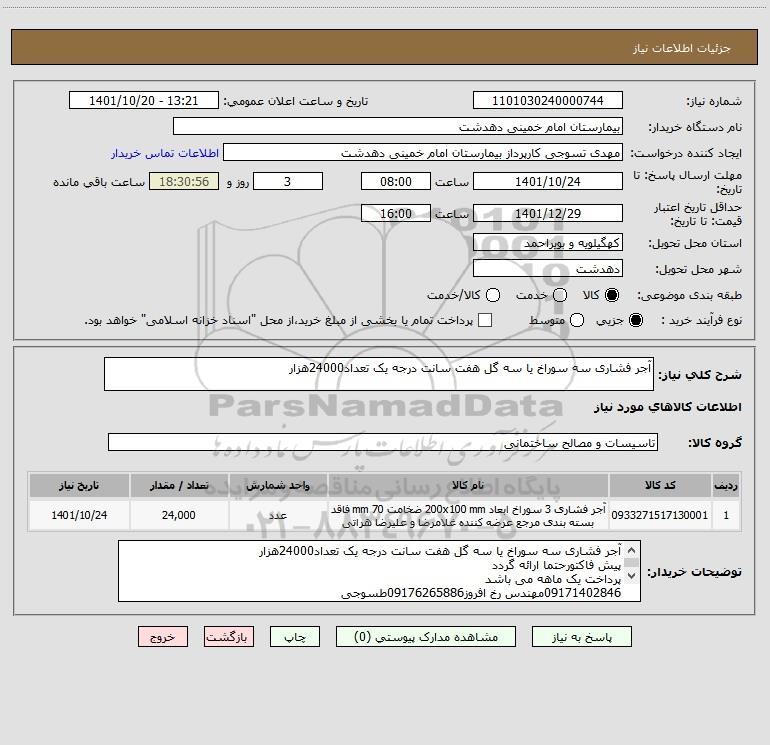Click the delivery city field دهدشت
Image resolution: width=770 pixels, height=745 pixels.
click(x=548, y=269)
